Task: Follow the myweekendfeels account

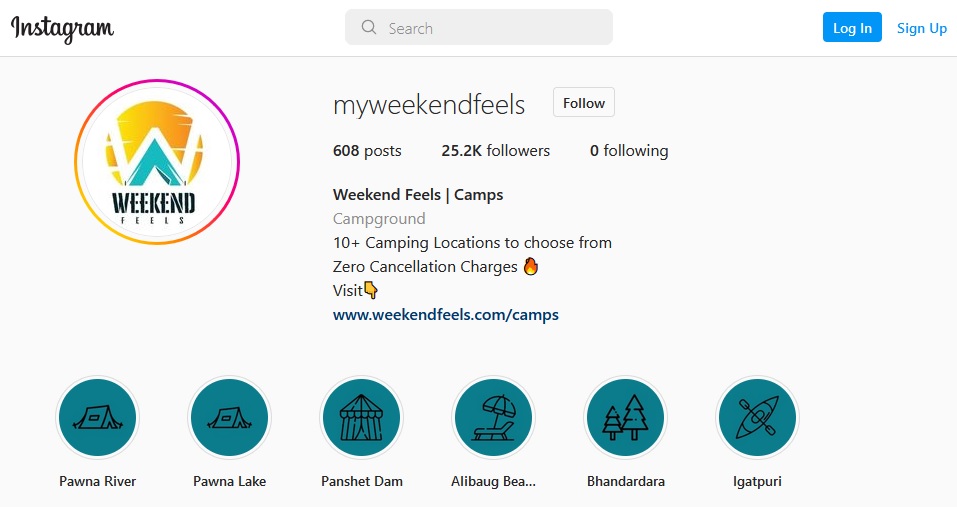Action: click(584, 103)
